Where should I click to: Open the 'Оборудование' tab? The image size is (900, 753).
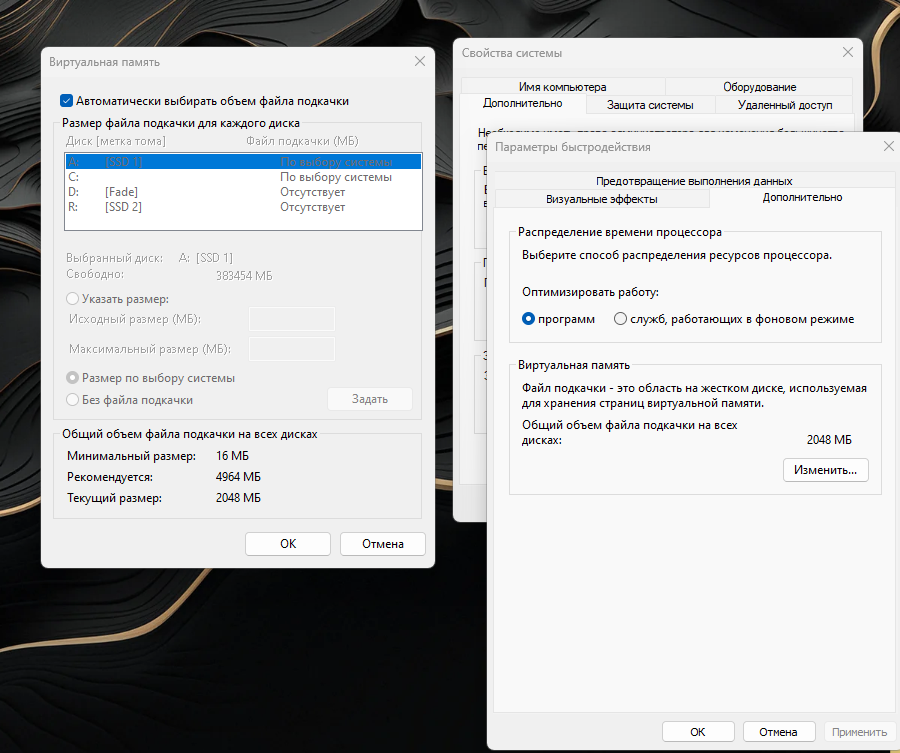pos(759,87)
